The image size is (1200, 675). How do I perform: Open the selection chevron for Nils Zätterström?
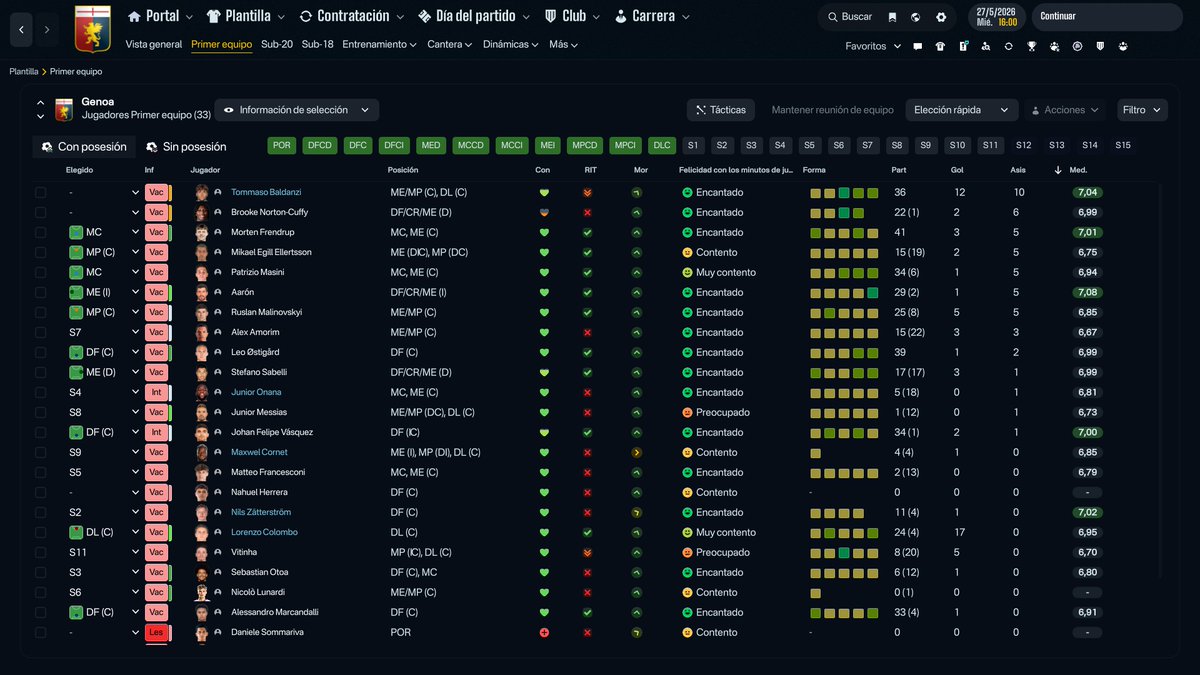click(x=136, y=512)
